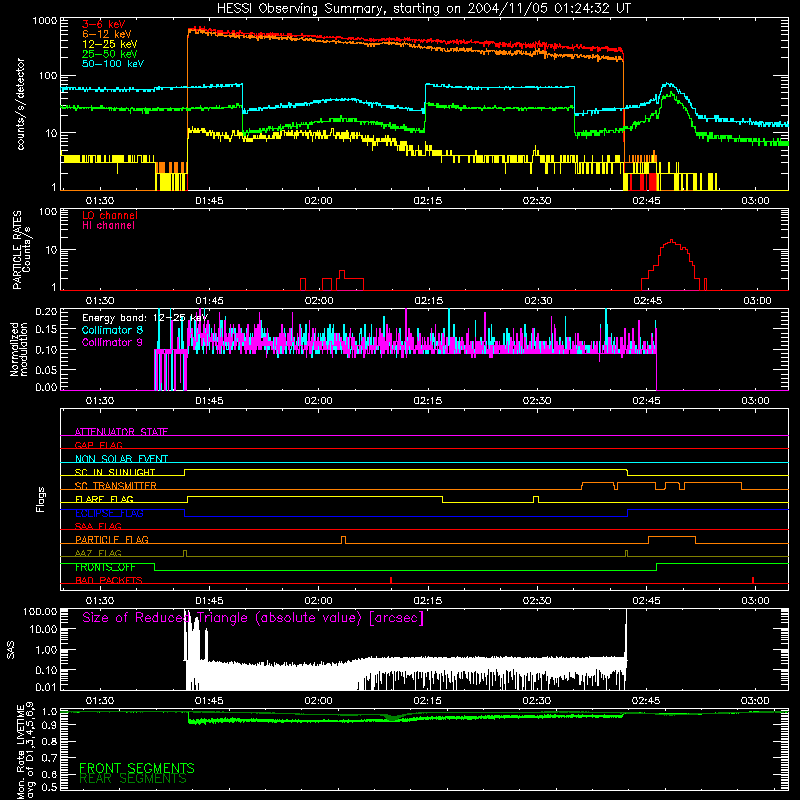Click the SAS axis label
The image size is (800, 800).
[x=11, y=650]
